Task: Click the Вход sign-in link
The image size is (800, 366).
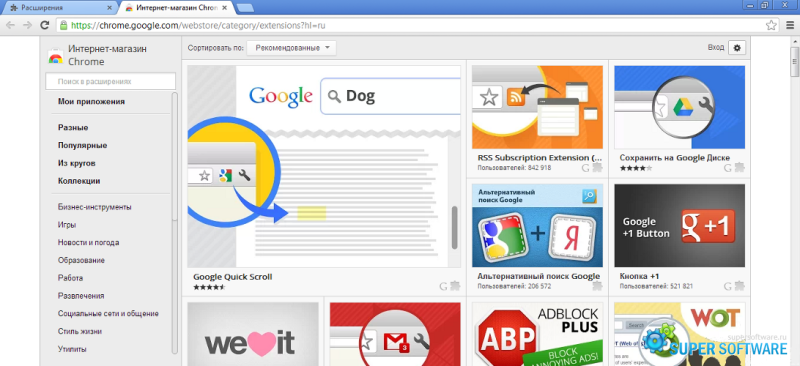Action: [x=716, y=47]
